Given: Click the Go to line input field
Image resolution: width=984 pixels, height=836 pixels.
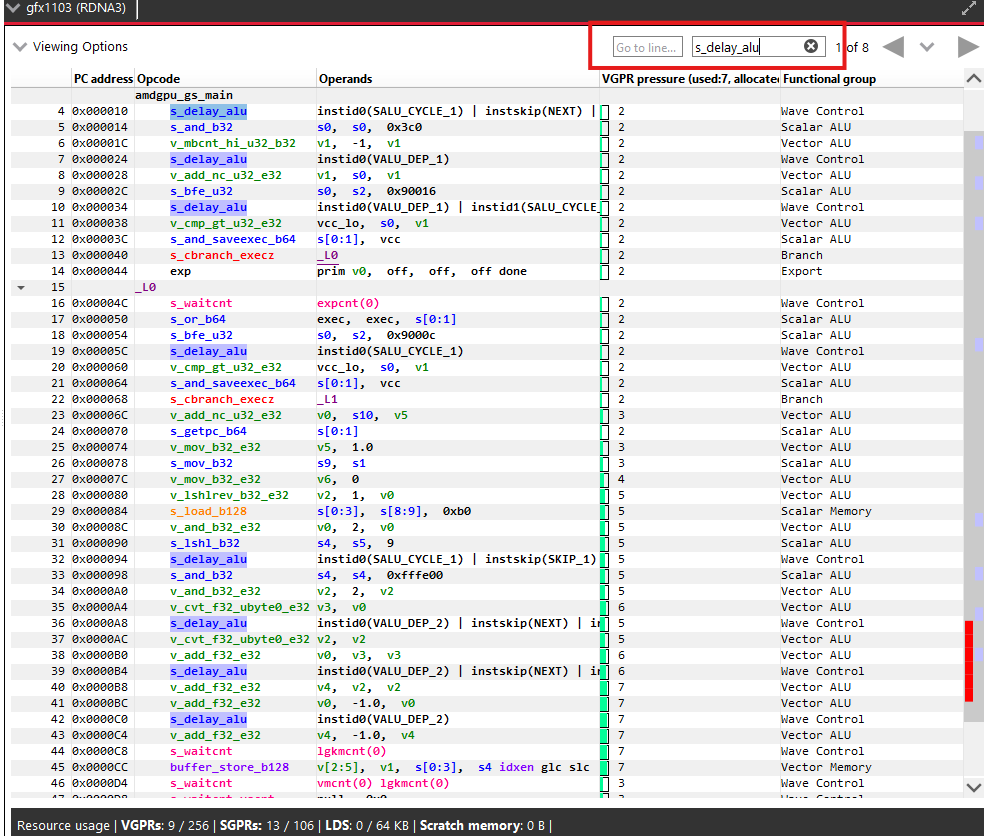Looking at the screenshot, I should click(648, 47).
